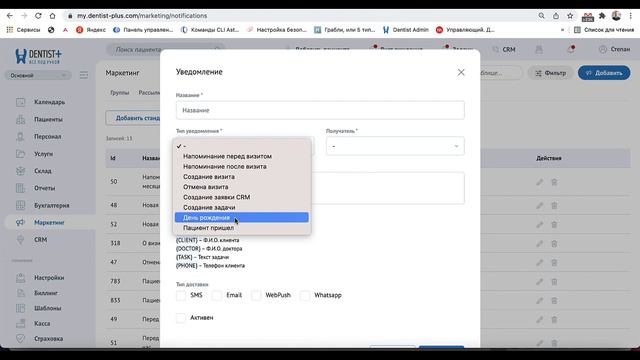Open the 'Получатель' recipient dropdown
The width and height of the screenshot is (640, 360).
(395, 146)
